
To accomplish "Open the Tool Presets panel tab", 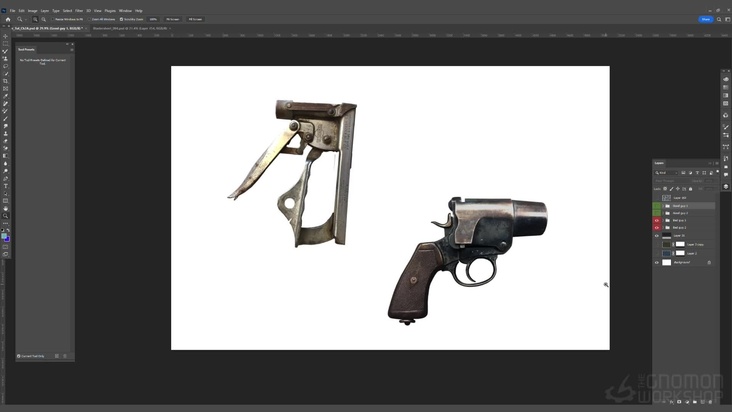I will click(26, 49).
